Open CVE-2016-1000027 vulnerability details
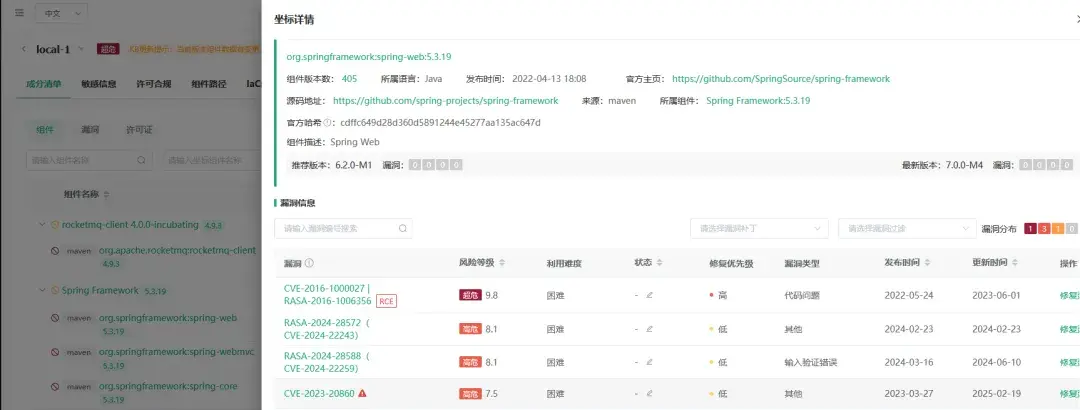The image size is (1080, 410). [x=327, y=294]
